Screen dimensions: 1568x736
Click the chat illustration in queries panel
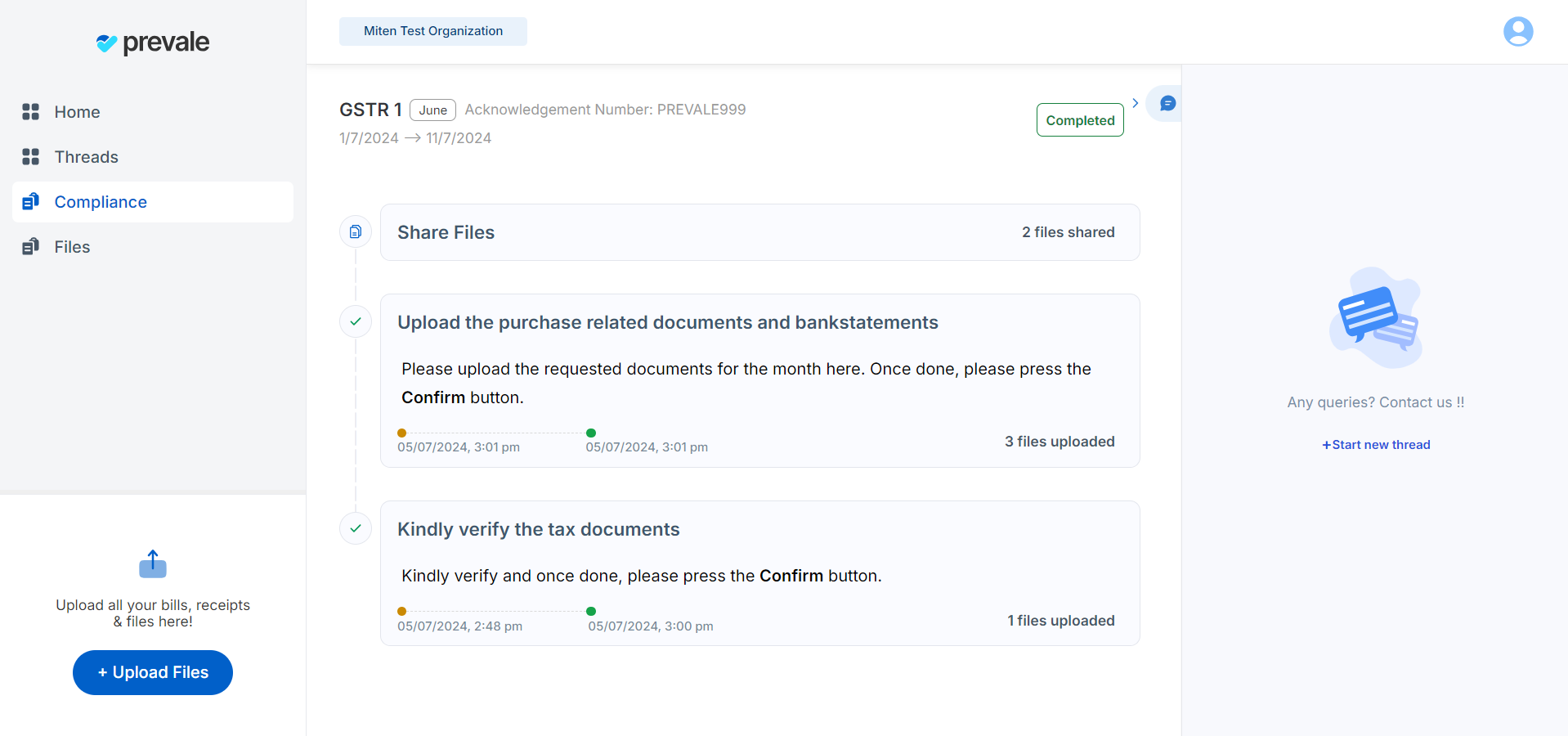[x=1376, y=318]
